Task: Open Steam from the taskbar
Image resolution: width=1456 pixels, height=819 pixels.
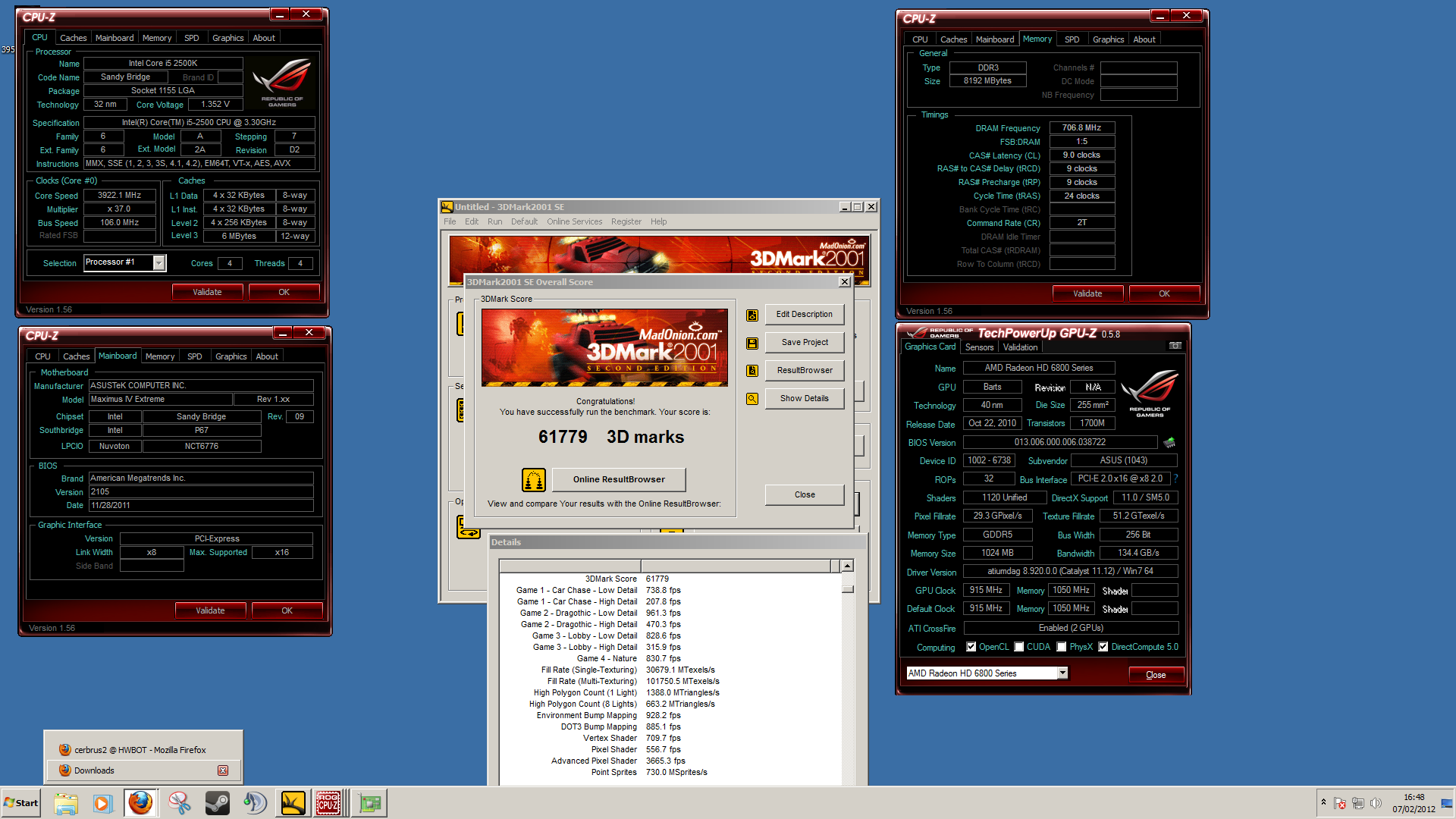Action: pyautogui.click(x=218, y=803)
